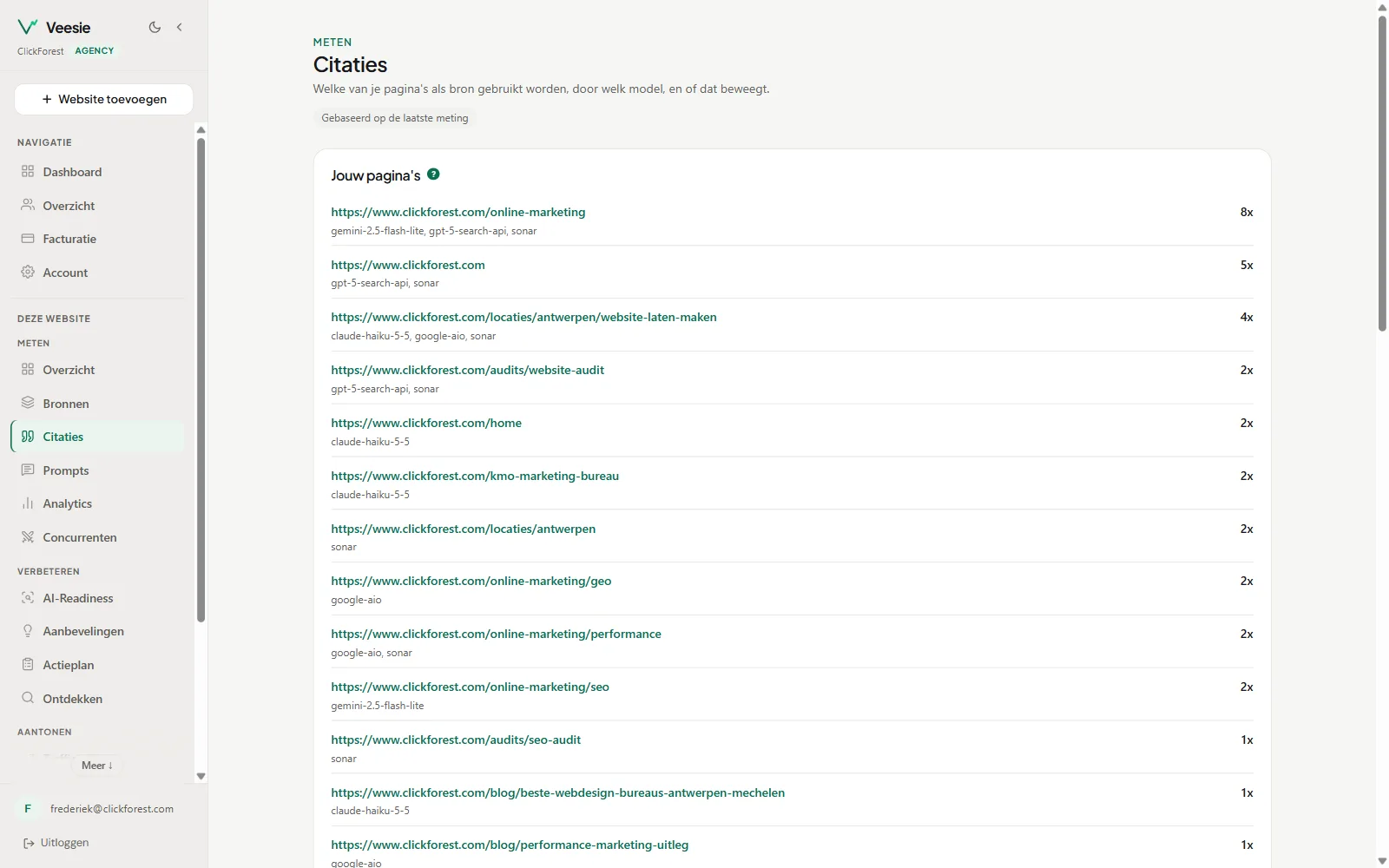1389x868 pixels.
Task: Open the online-marketing/performance link
Action: pos(496,634)
